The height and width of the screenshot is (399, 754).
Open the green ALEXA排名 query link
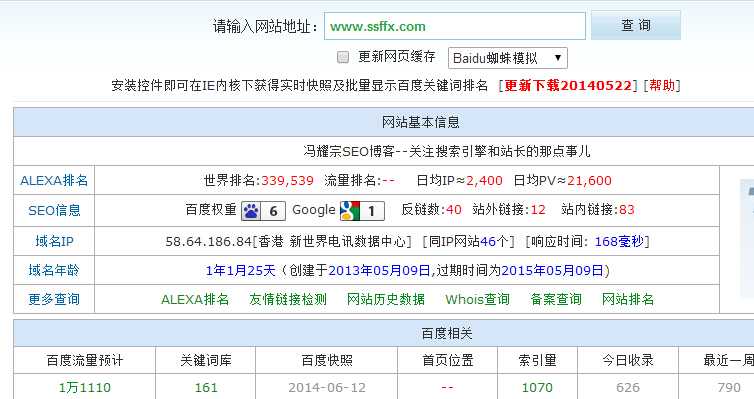click(x=195, y=299)
